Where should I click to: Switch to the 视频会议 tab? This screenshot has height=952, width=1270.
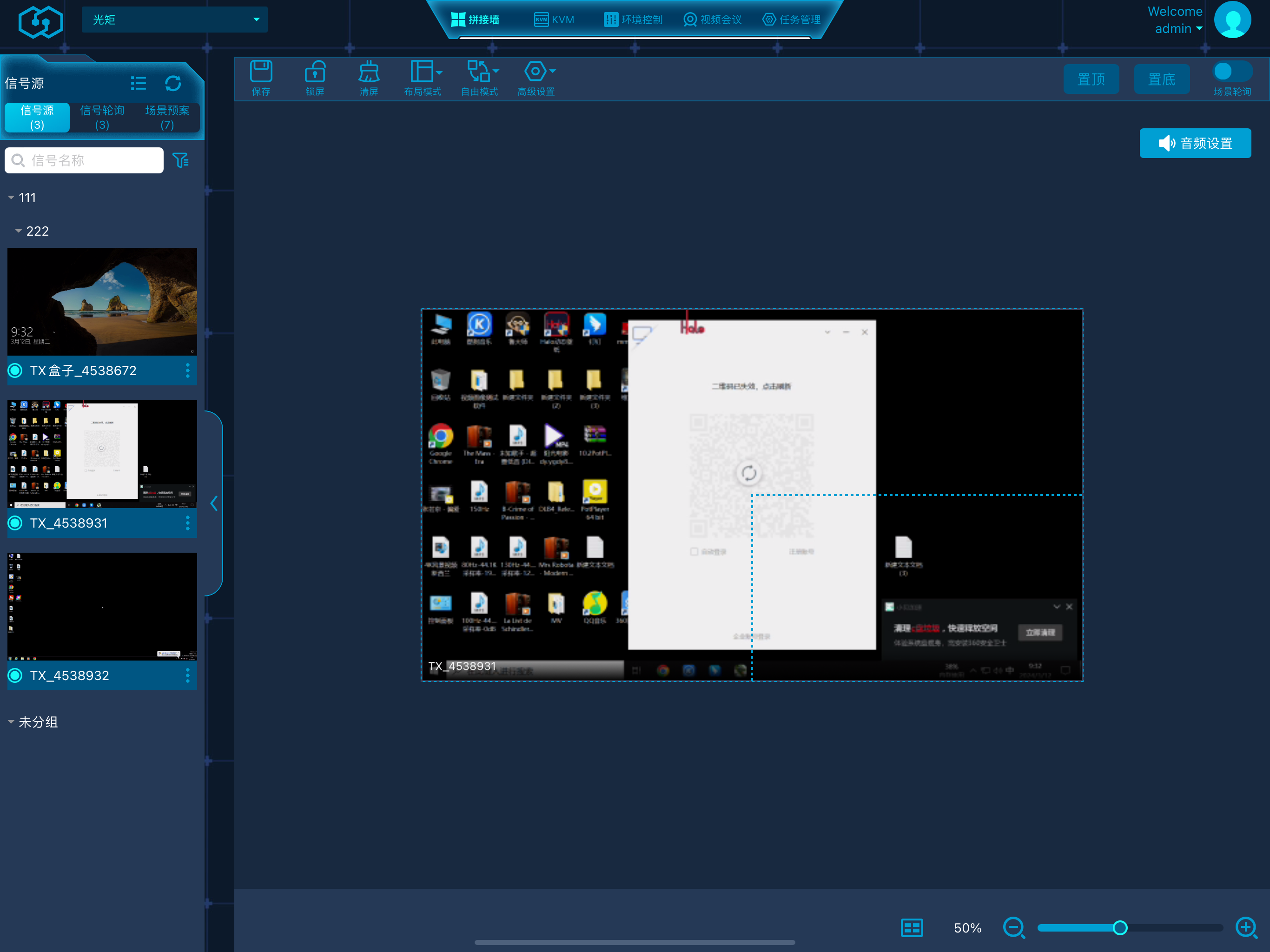pyautogui.click(x=712, y=20)
